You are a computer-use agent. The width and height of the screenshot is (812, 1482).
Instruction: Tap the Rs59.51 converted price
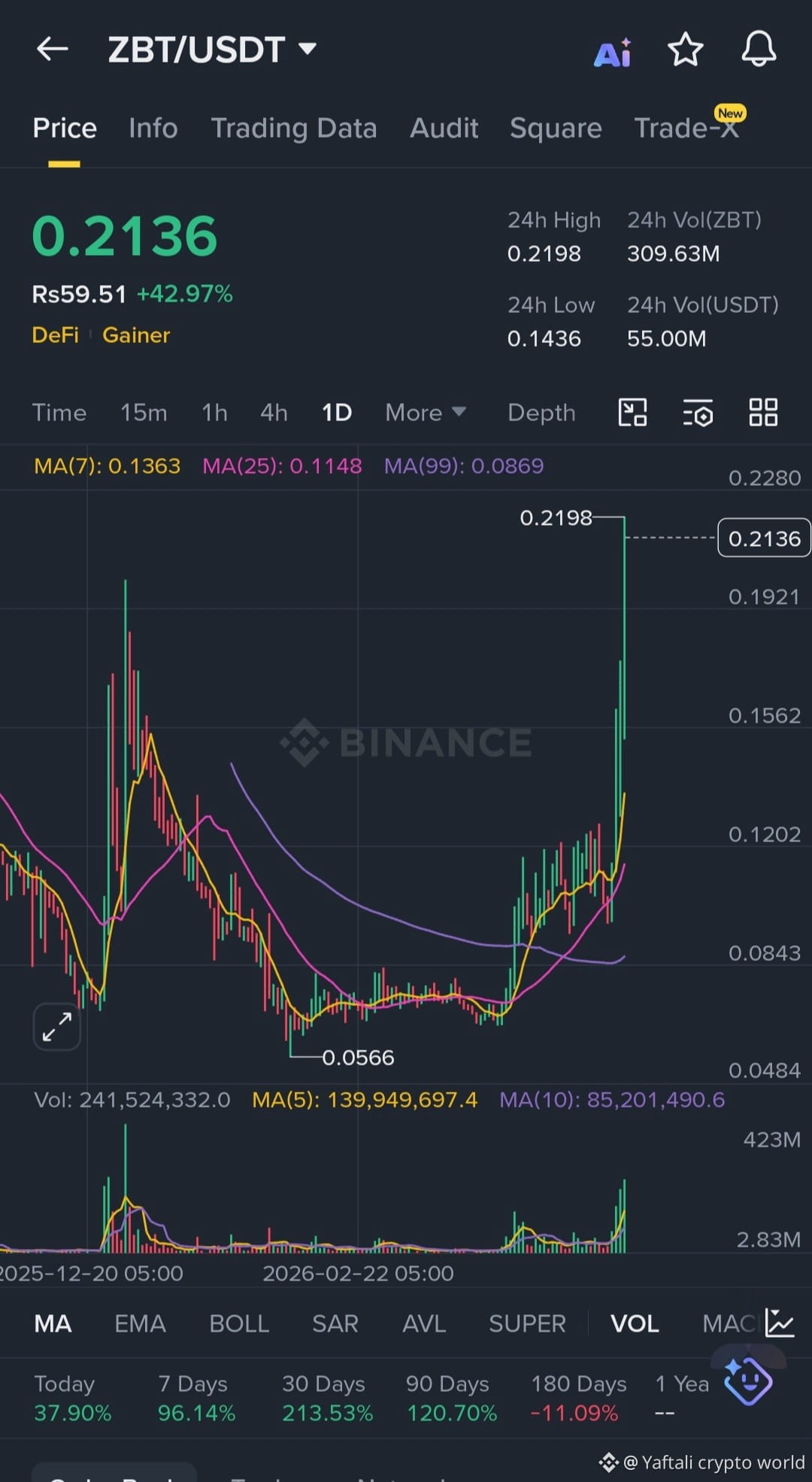click(79, 294)
